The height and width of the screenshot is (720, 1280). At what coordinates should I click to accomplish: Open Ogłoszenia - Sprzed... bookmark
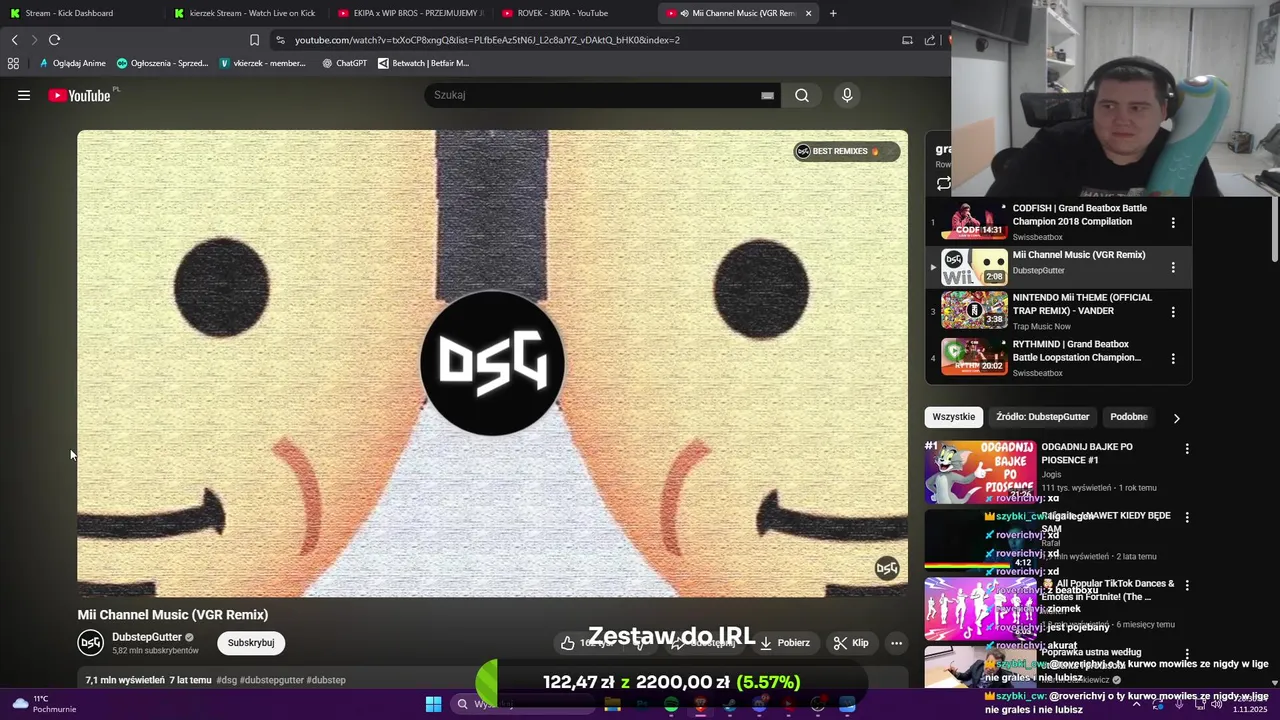tap(162, 63)
